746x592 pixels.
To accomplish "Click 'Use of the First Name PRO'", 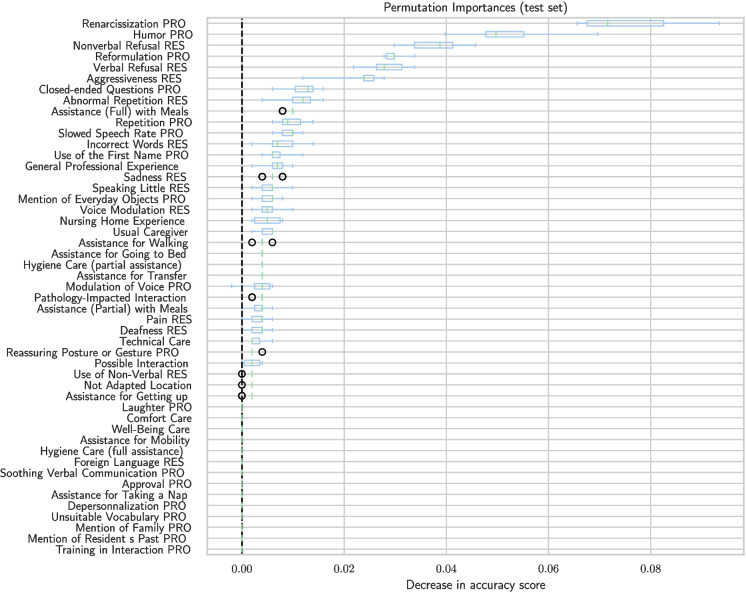I will [x=121, y=155].
